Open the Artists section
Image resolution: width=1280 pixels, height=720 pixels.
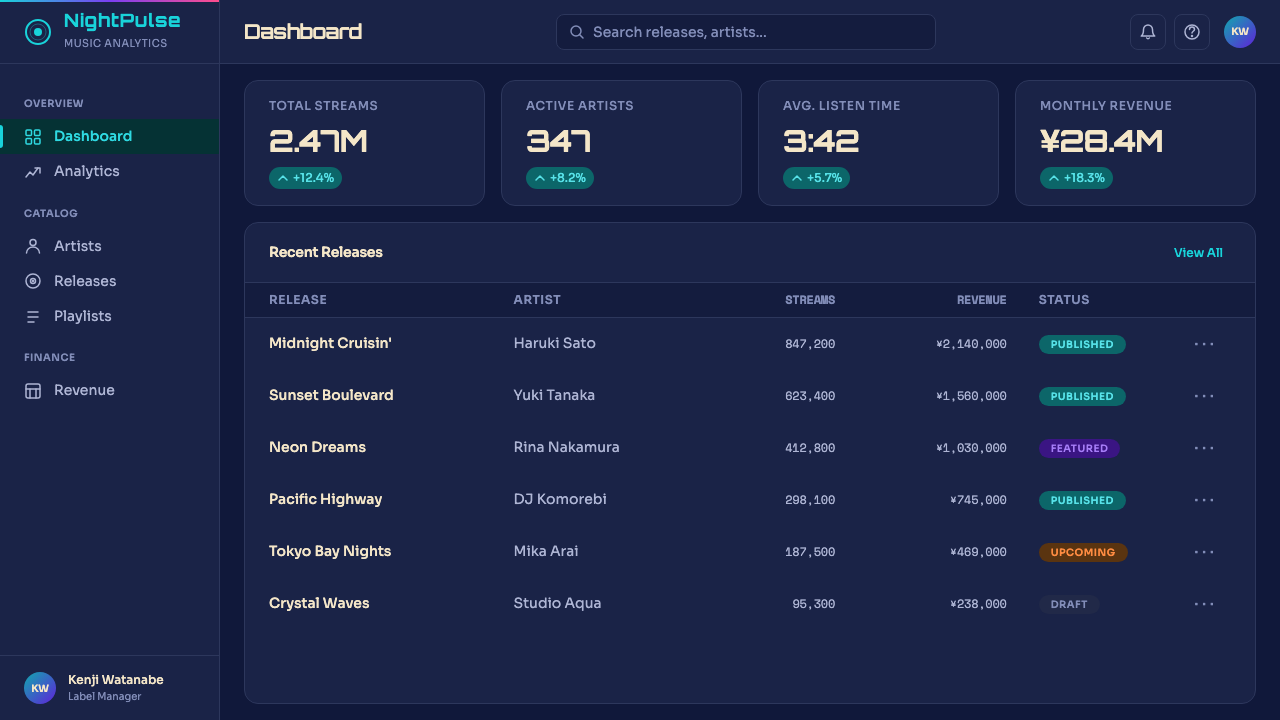(110, 246)
